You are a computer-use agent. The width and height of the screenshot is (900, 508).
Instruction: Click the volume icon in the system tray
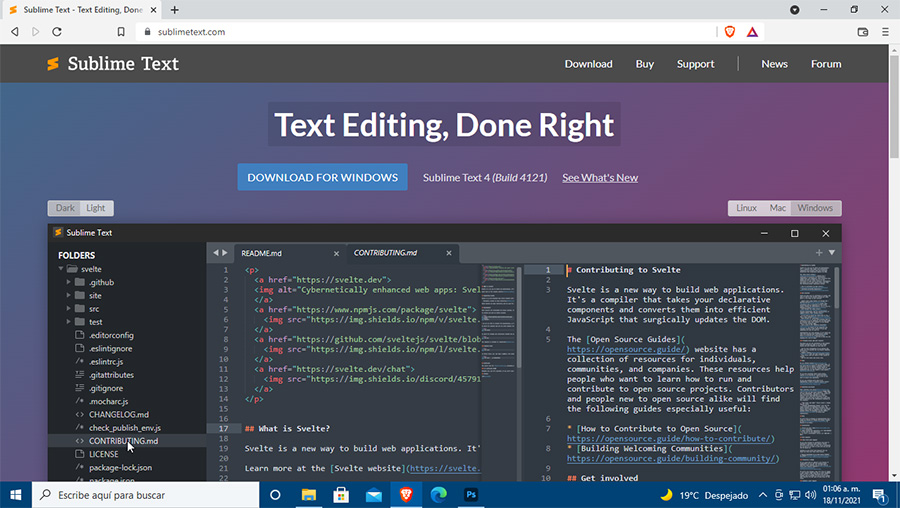(x=810, y=495)
